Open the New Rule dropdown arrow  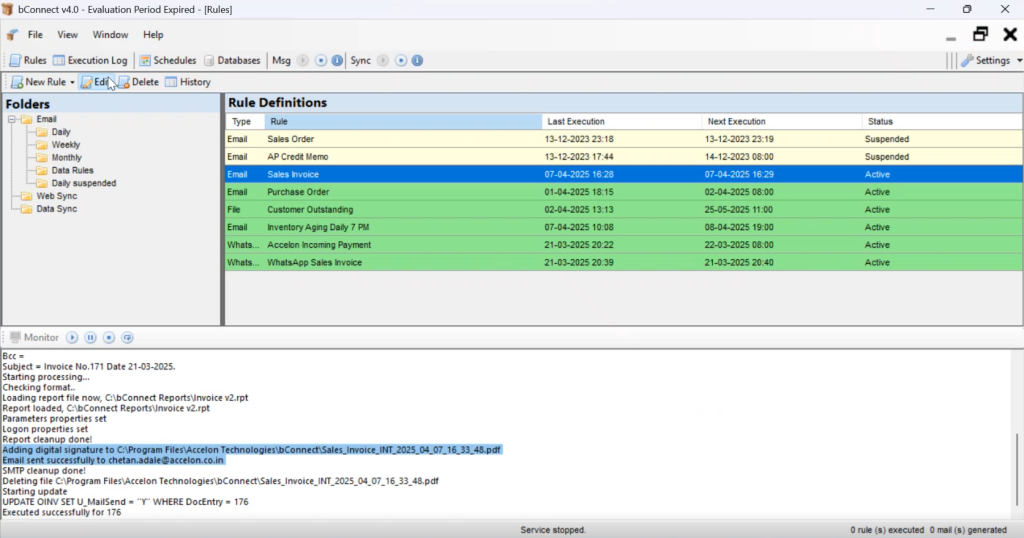(72, 82)
